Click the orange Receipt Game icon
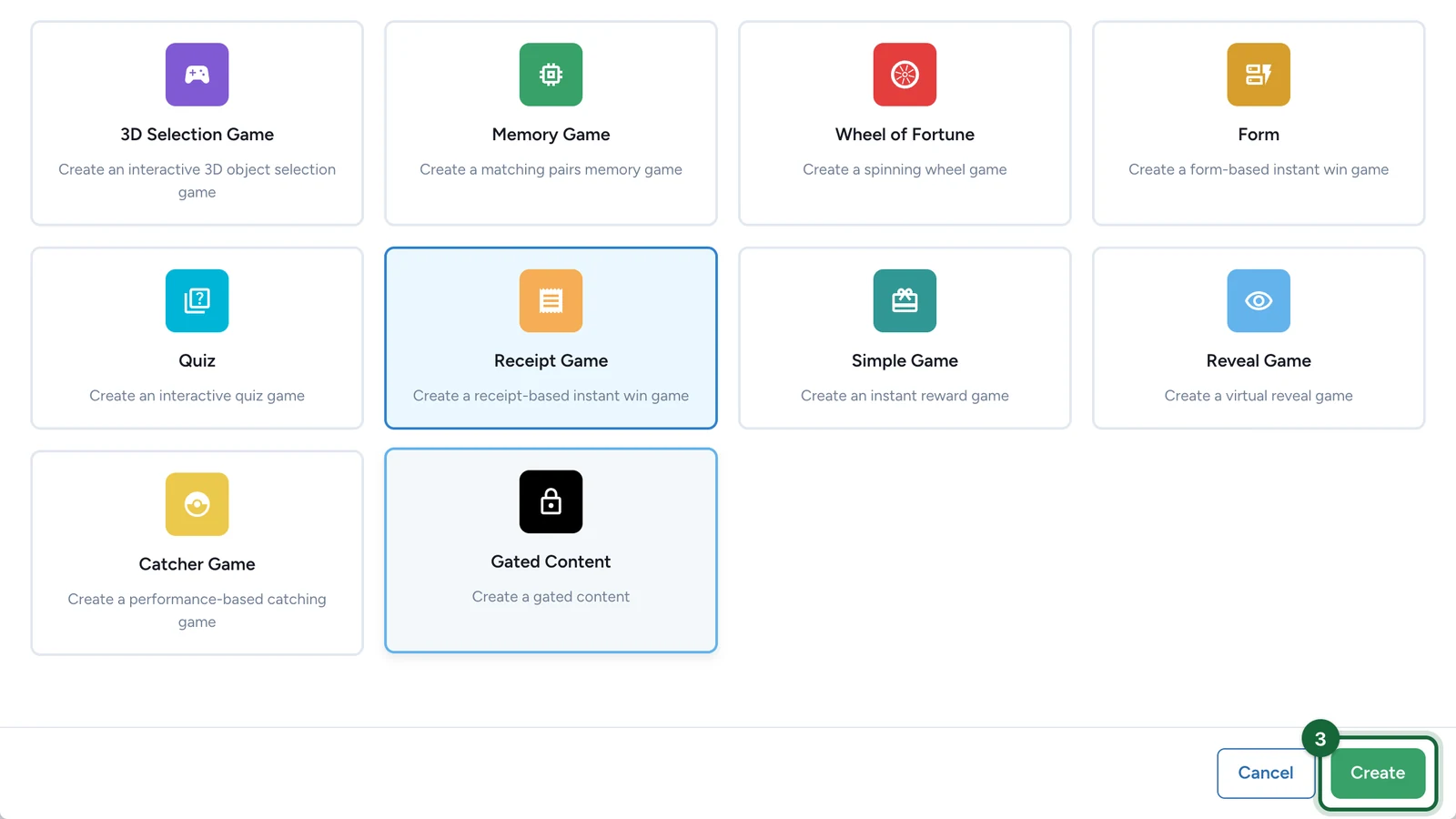Screen dimensions: 1456x819 551,300
